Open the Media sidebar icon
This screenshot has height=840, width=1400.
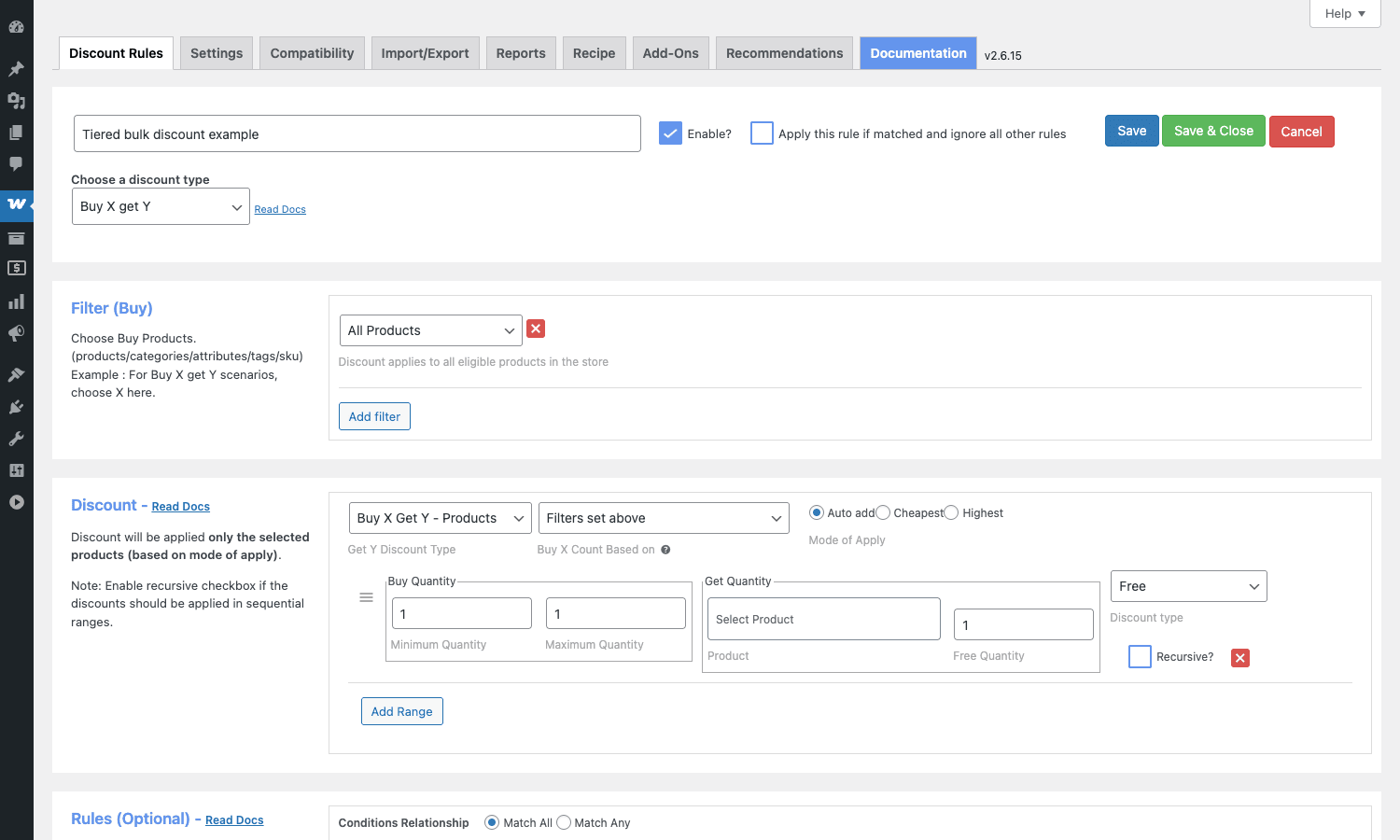(x=16, y=101)
